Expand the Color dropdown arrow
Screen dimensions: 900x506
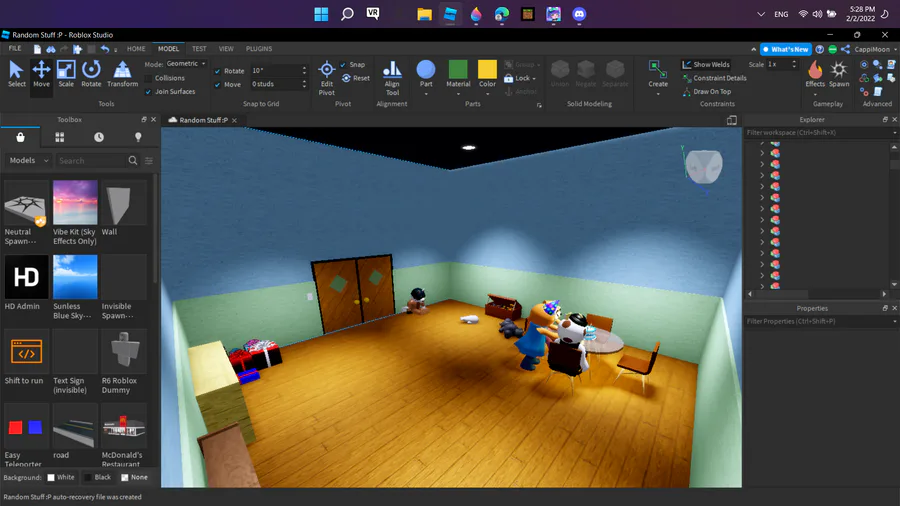[487, 93]
